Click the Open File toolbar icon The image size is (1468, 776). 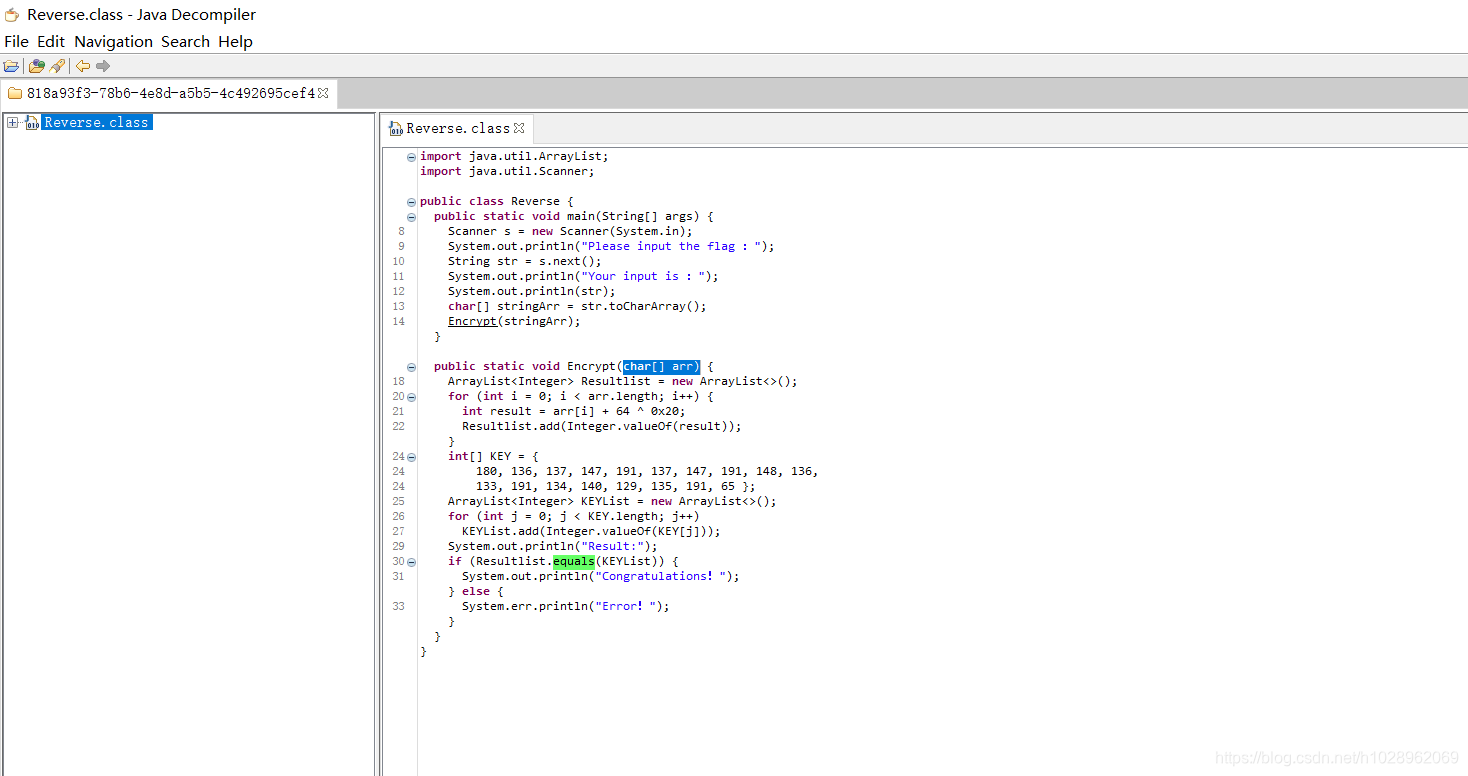(x=11, y=66)
